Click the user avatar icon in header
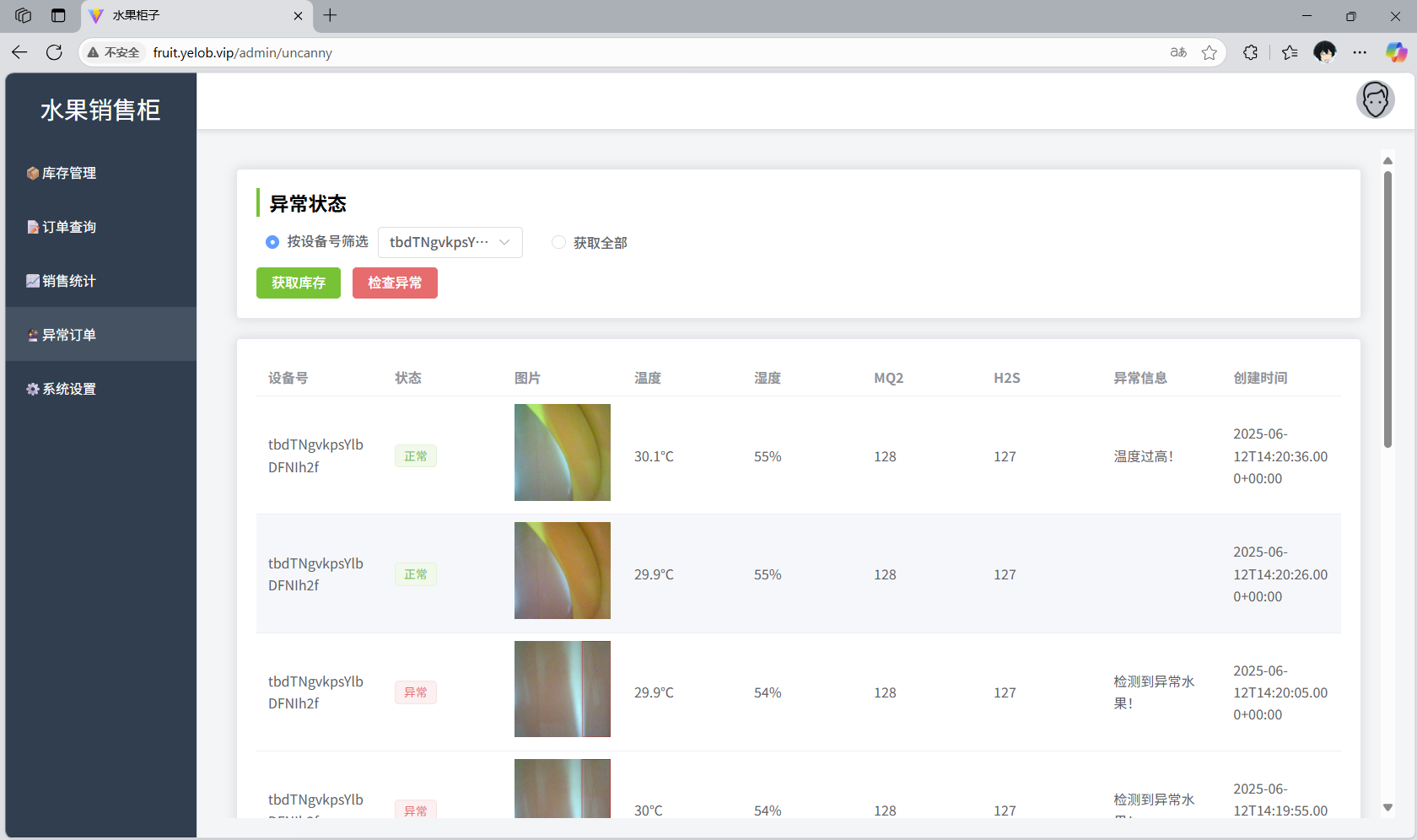The width and height of the screenshot is (1417, 840). (x=1375, y=100)
